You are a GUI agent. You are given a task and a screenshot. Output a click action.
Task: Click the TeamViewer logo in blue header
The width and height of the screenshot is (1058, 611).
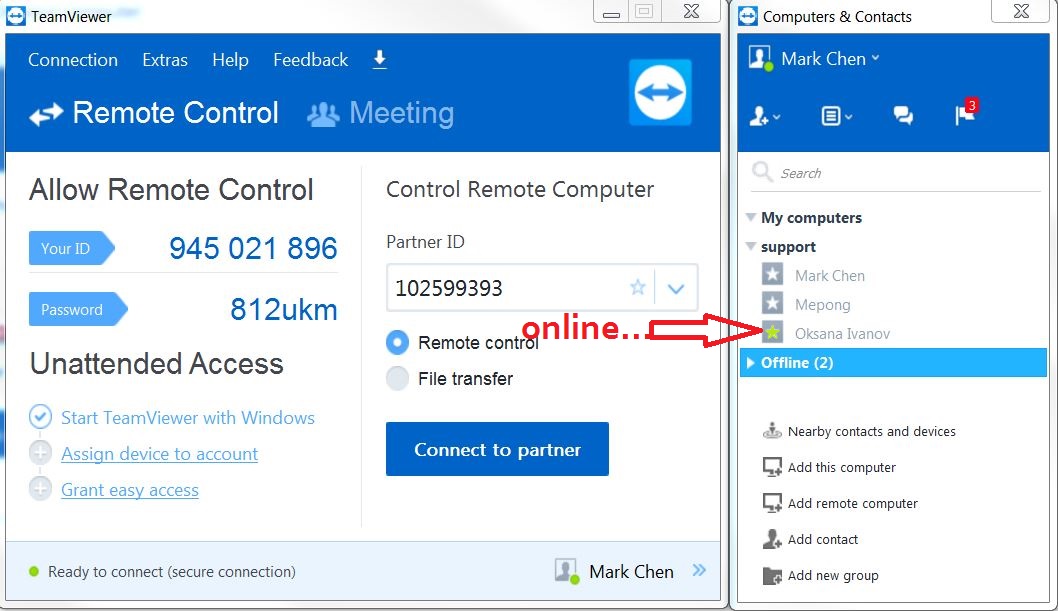pos(660,92)
